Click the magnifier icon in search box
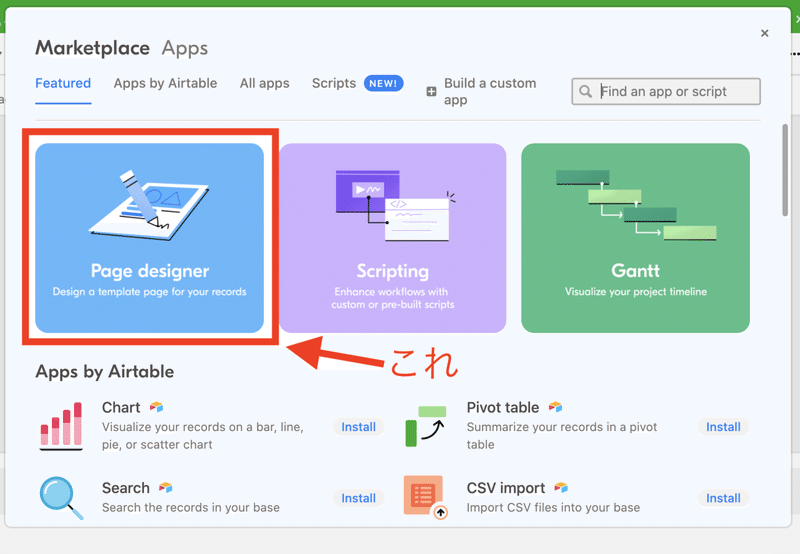This screenshot has height=554, width=800. 585,91
